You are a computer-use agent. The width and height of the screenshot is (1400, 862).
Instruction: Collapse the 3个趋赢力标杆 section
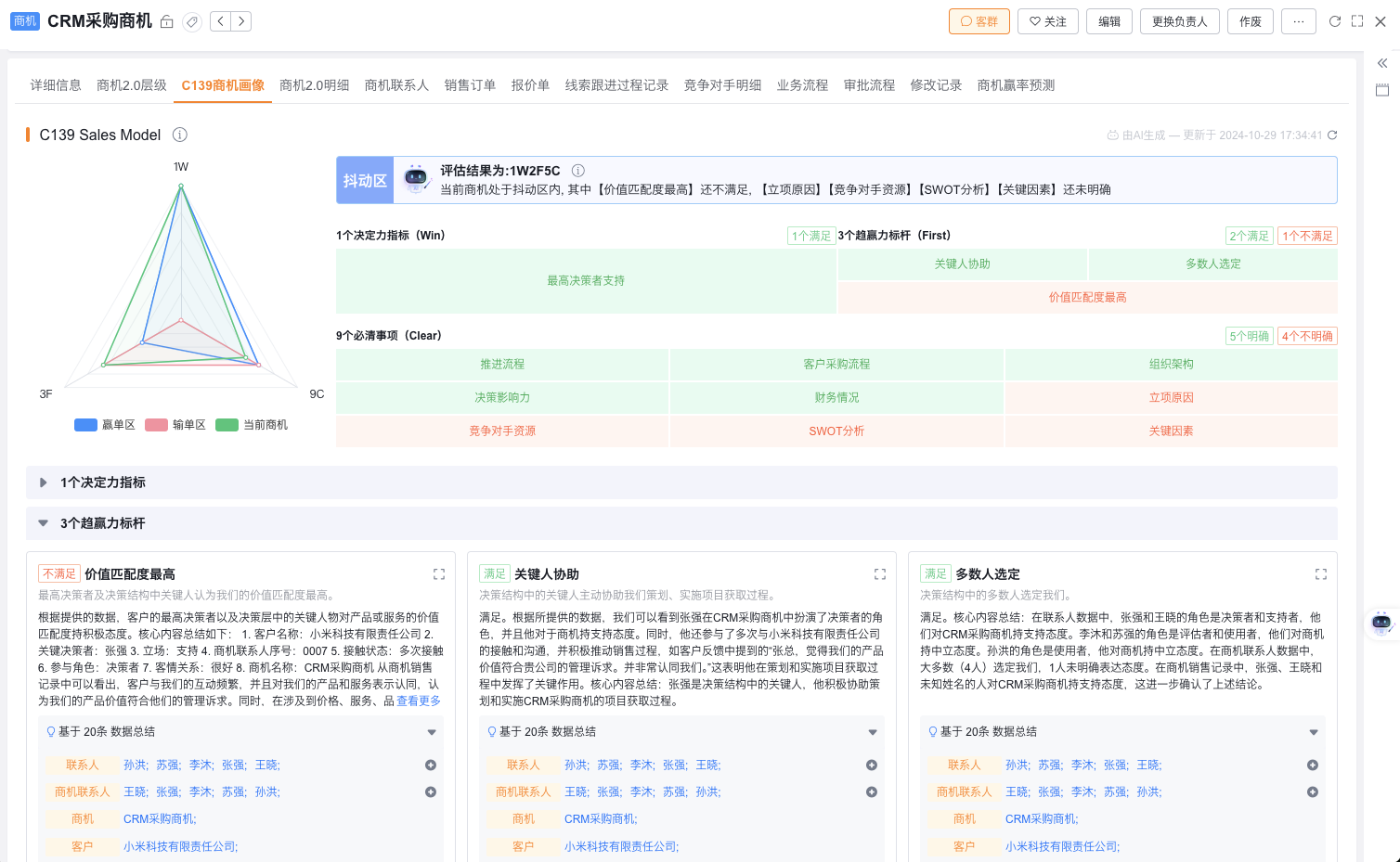click(x=43, y=522)
